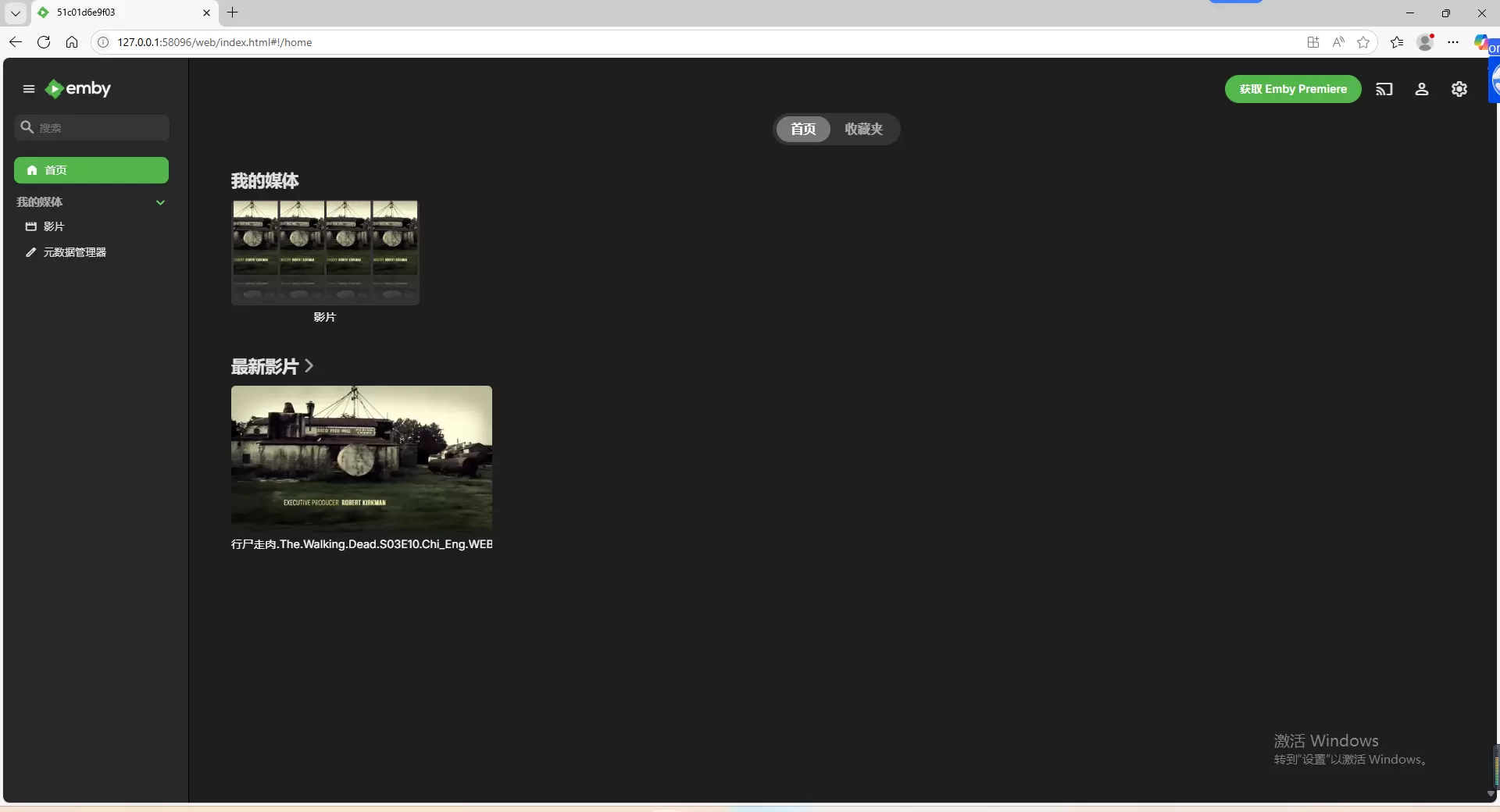The image size is (1500, 812).
Task: Click the Emby logo
Action: [78, 89]
